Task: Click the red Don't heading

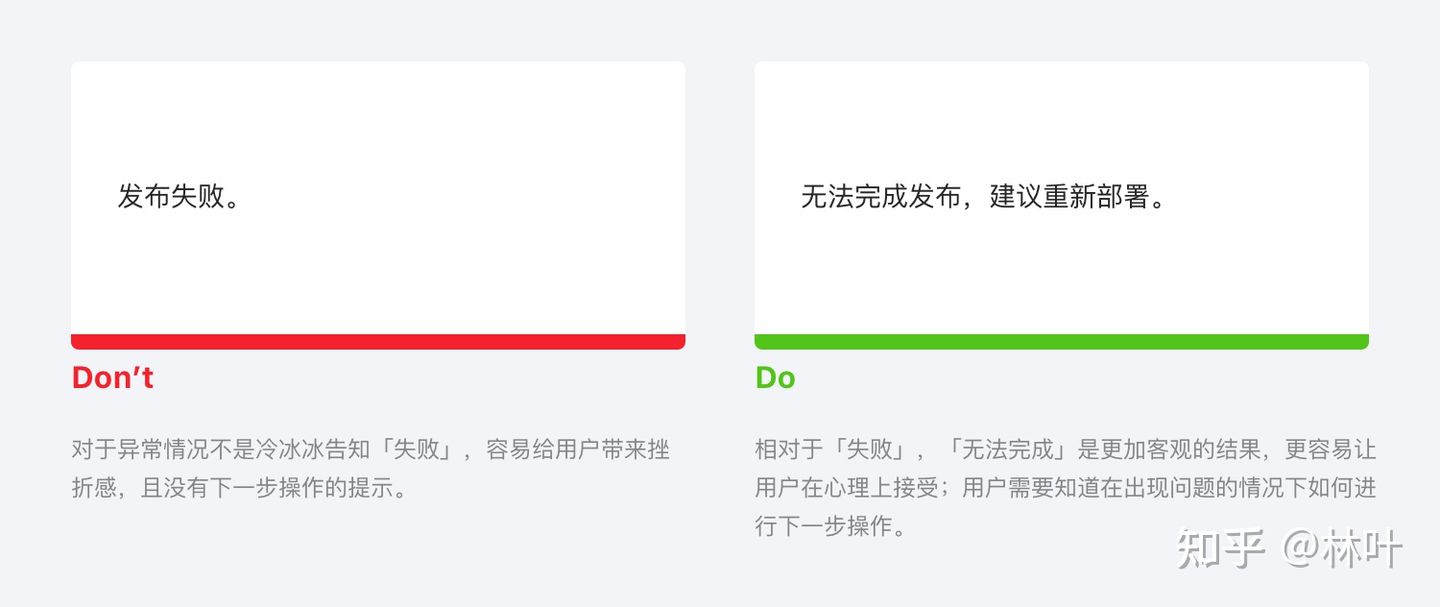Action: click(x=112, y=377)
